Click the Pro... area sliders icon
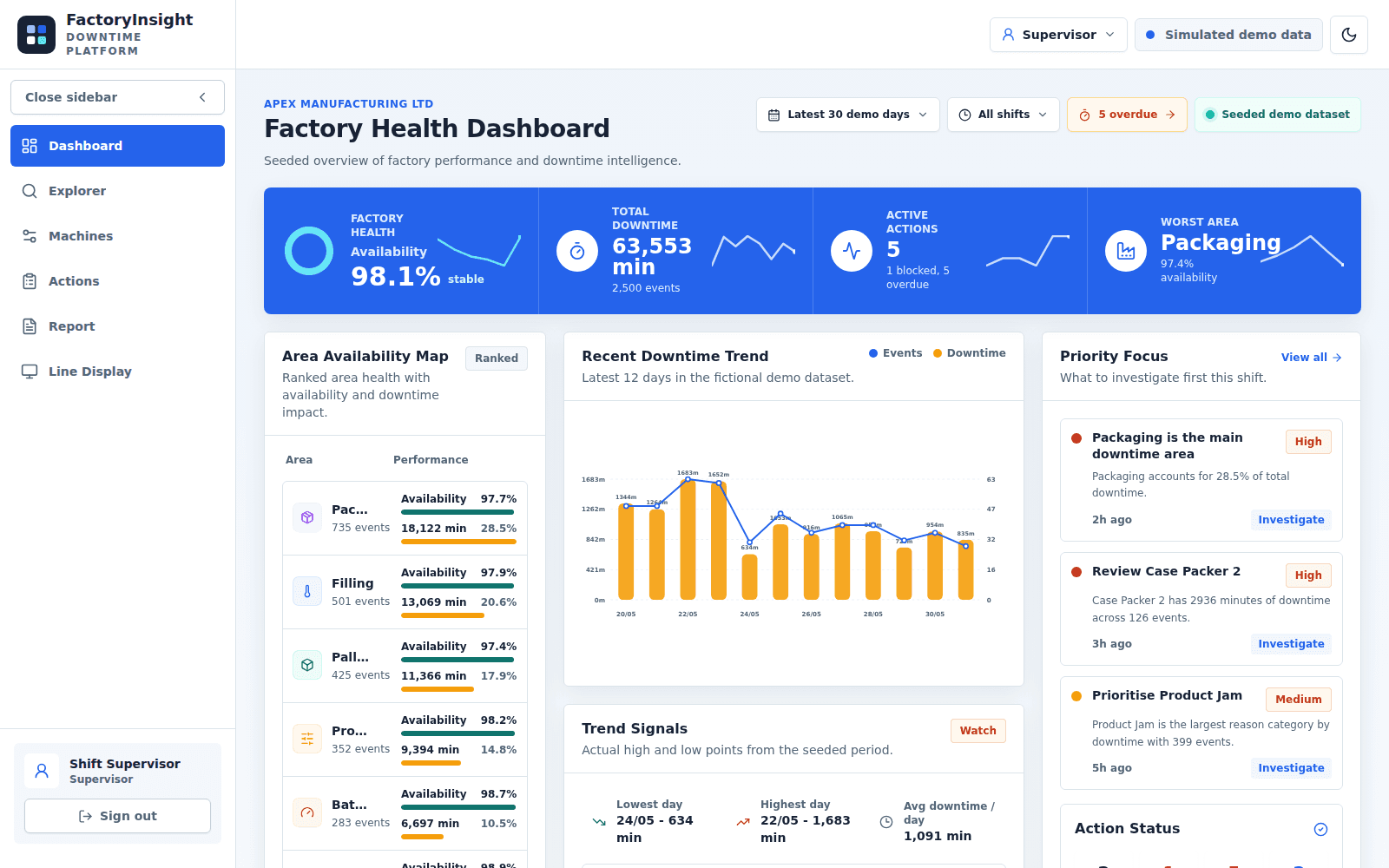Screen dimensions: 1389x868 pos(307,740)
